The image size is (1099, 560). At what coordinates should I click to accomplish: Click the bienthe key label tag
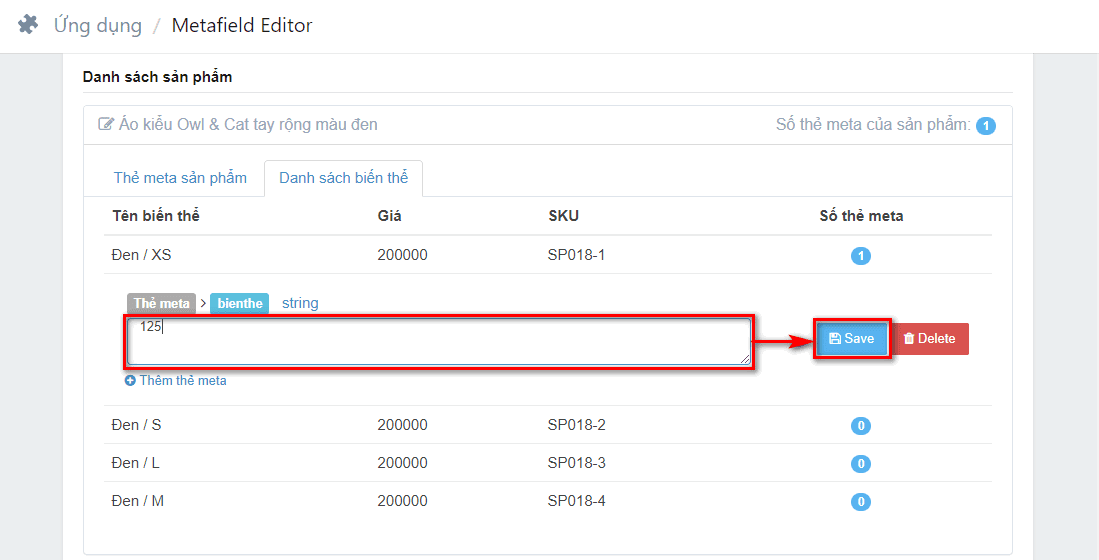[239, 303]
